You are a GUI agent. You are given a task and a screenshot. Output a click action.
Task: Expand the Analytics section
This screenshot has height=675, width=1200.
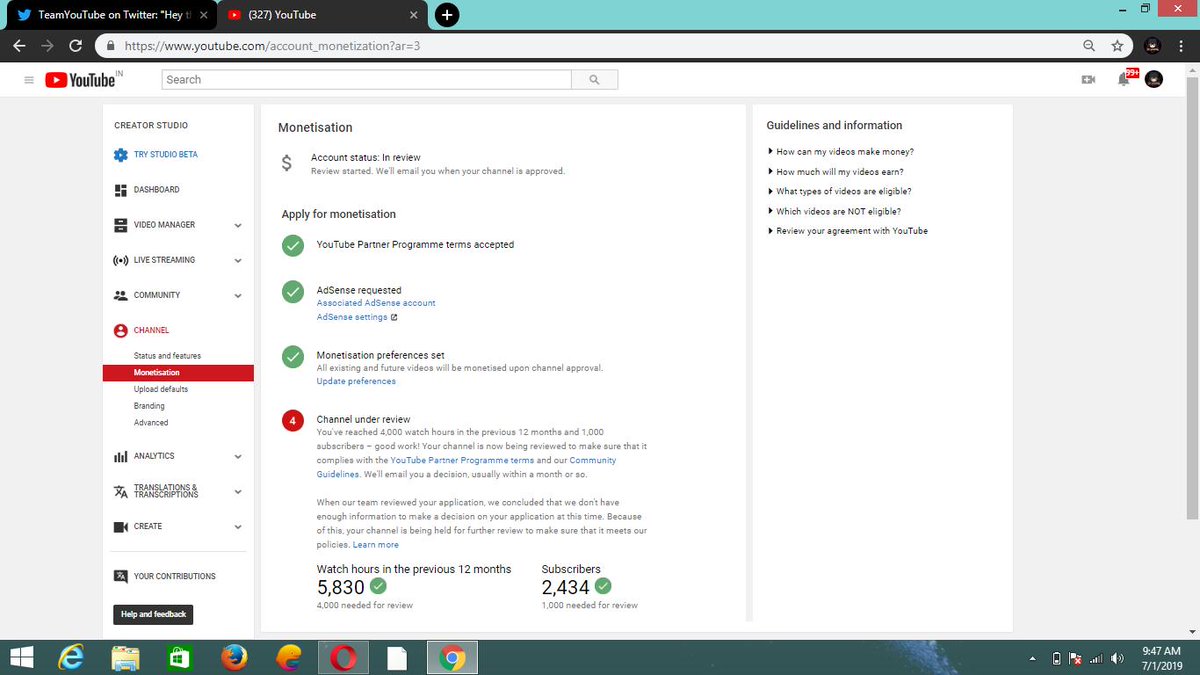(238, 457)
